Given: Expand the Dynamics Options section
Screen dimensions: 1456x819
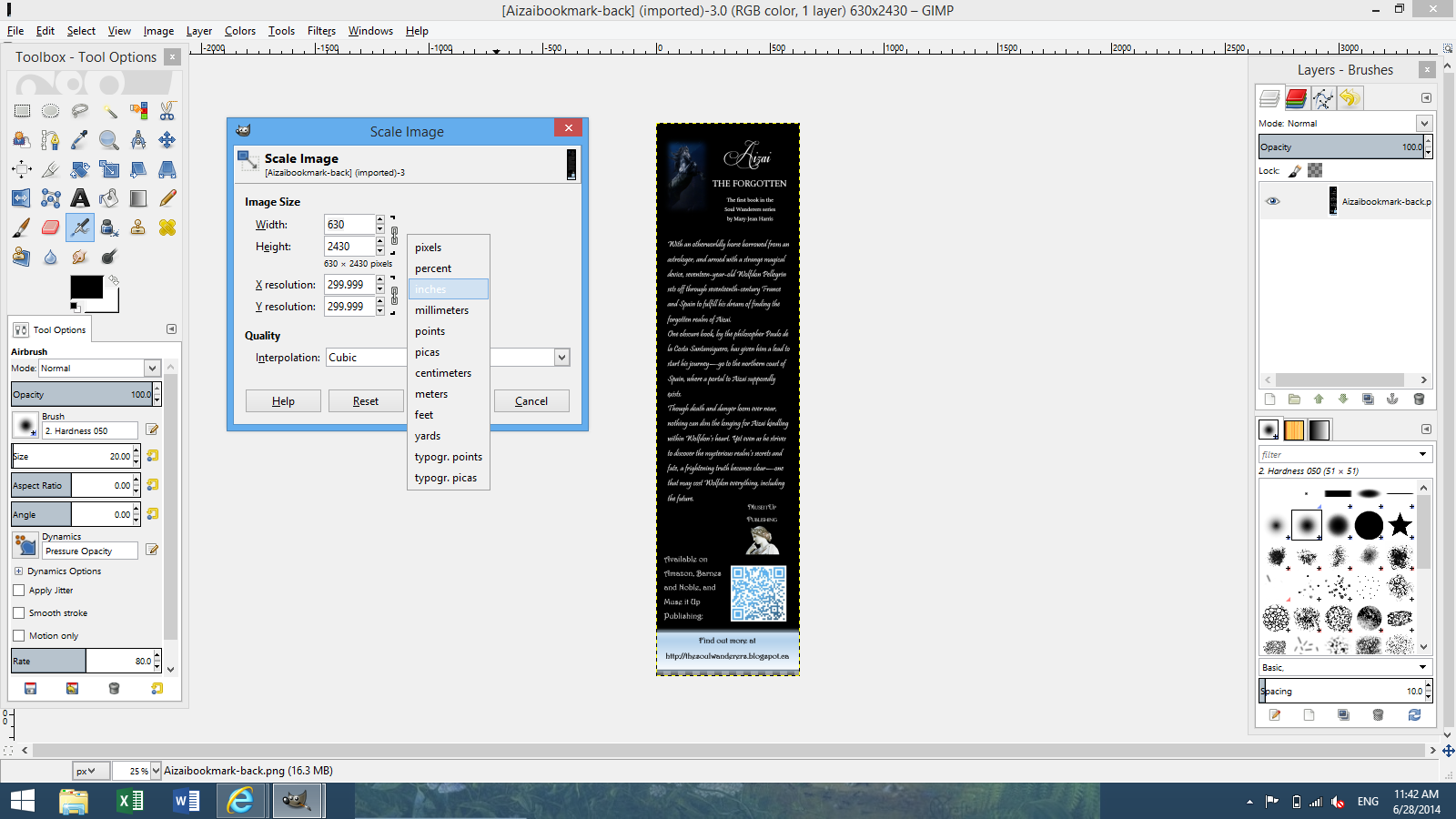Looking at the screenshot, I should point(18,571).
